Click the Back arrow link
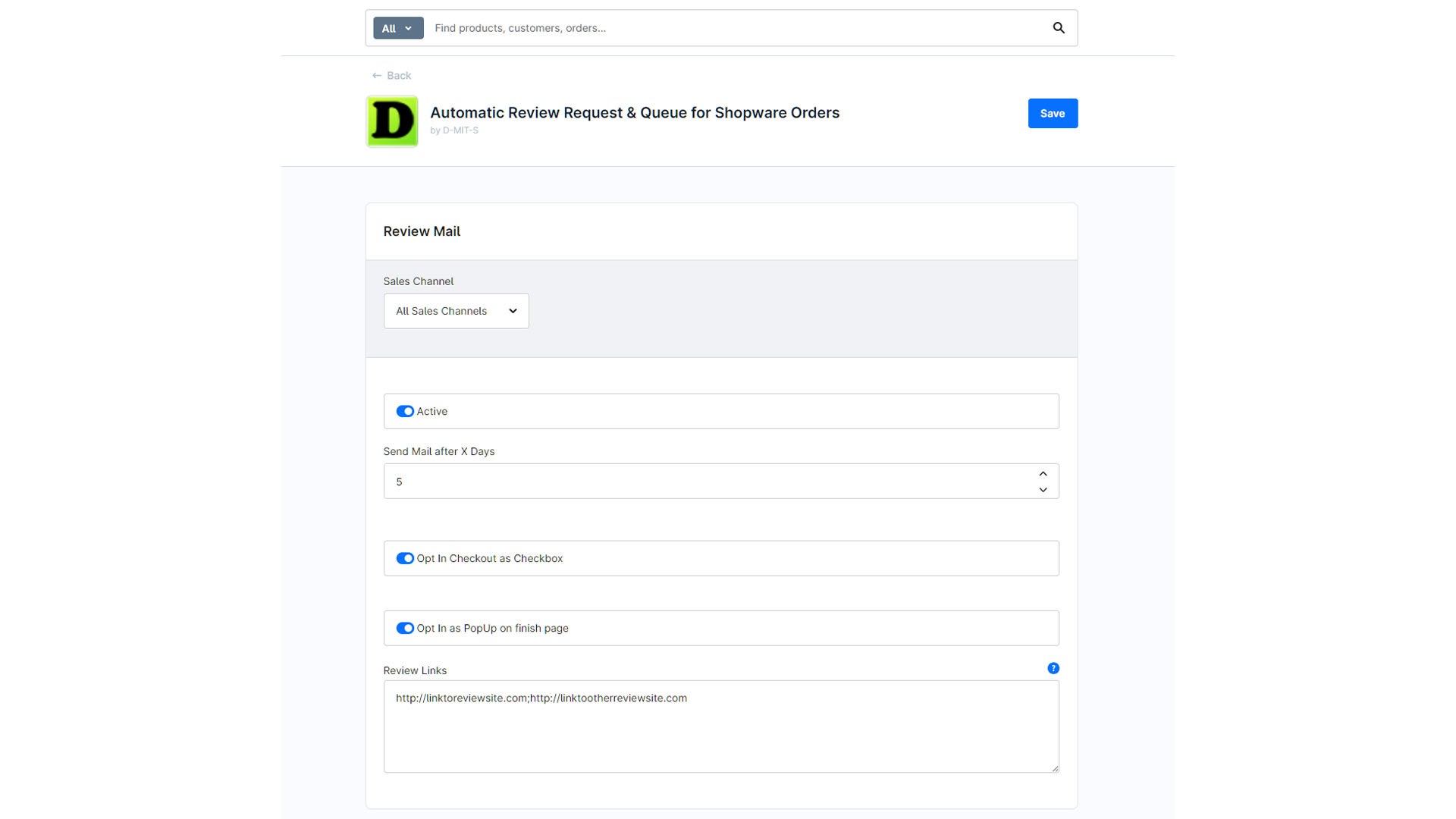This screenshot has width=1456, height=819. tap(391, 75)
